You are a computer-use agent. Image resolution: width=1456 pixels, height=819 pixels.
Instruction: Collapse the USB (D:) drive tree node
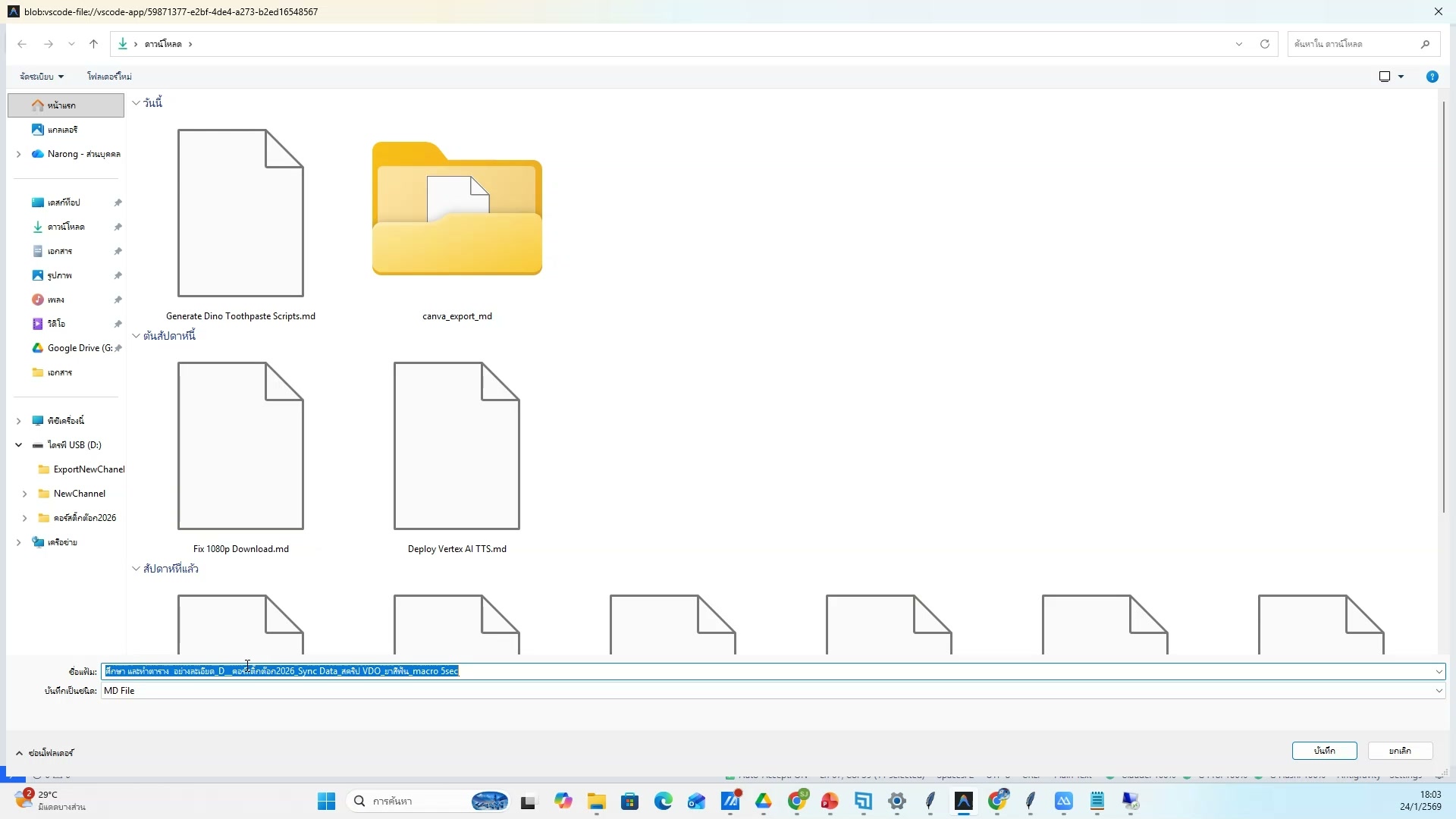pos(18,445)
